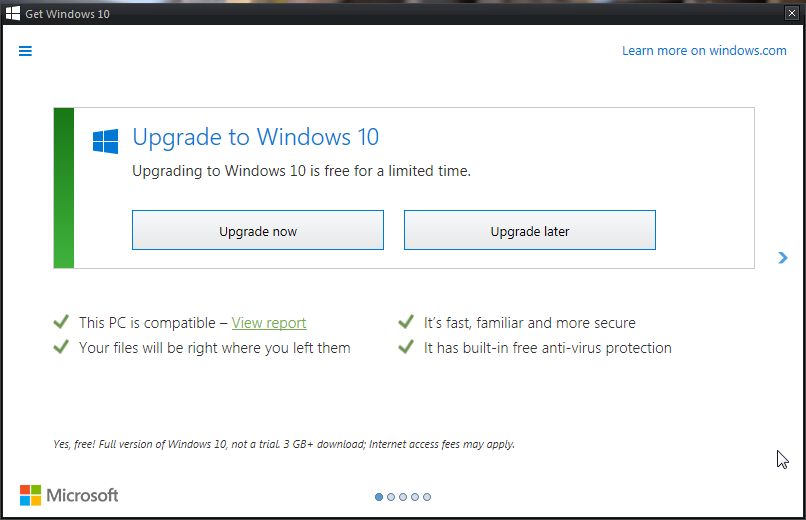Click the Windows icon in title bar
Image resolution: width=806 pixels, height=520 pixels.
point(13,13)
